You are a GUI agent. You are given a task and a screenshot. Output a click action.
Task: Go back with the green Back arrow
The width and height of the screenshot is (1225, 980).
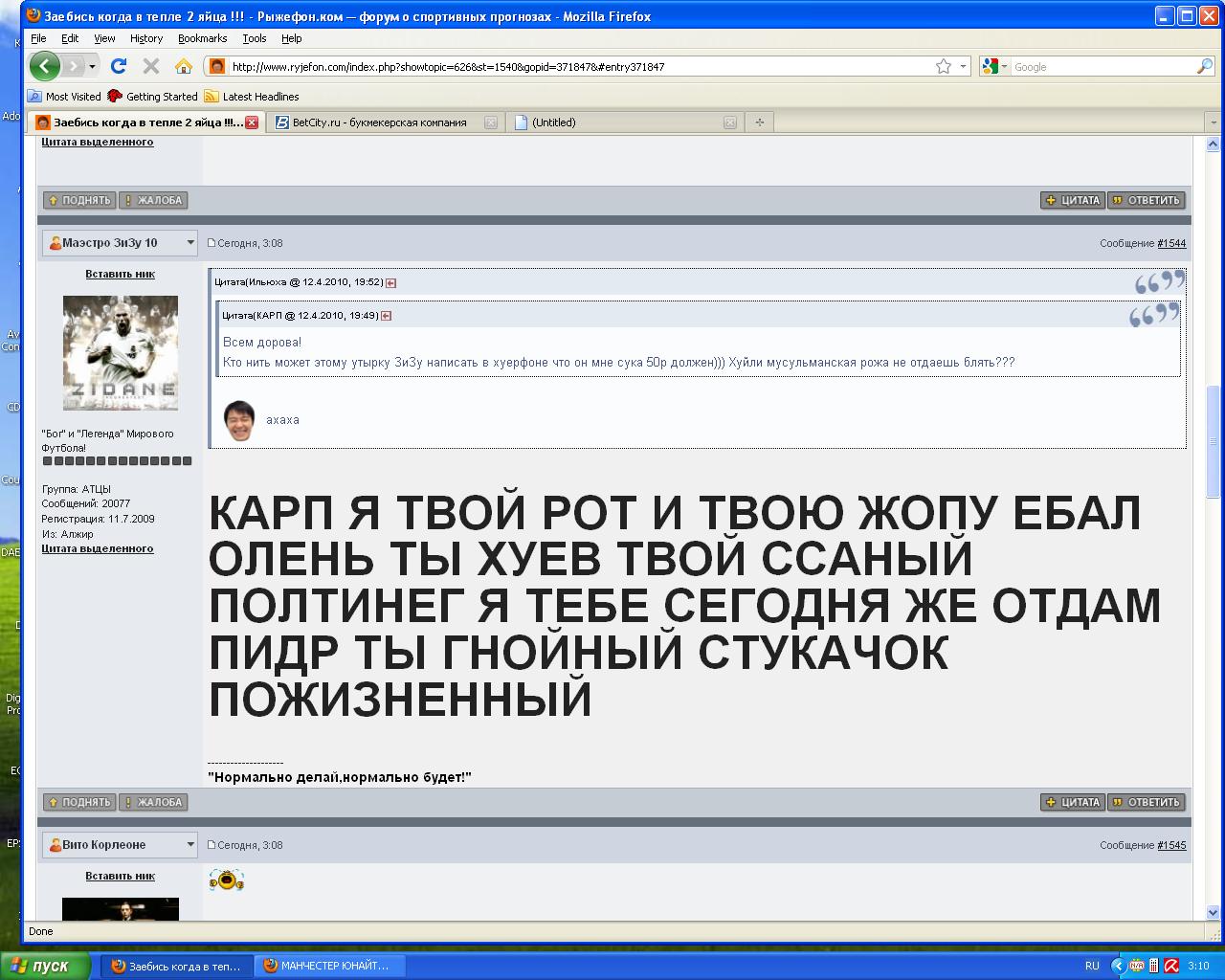(x=44, y=66)
